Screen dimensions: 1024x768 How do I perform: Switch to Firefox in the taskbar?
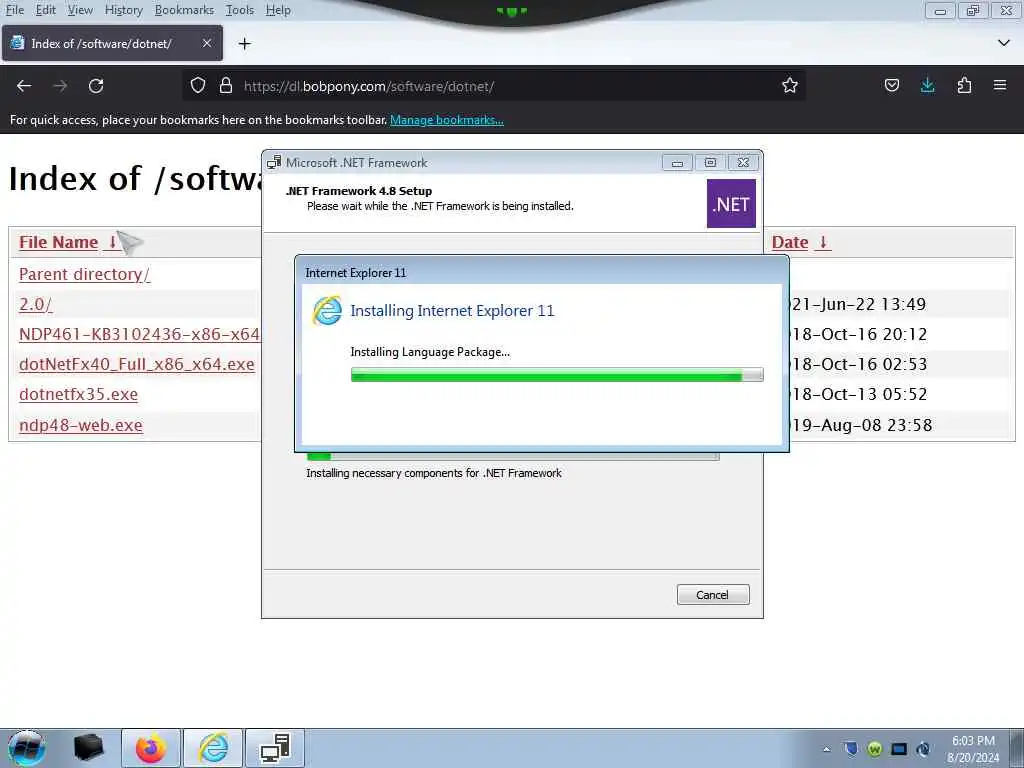click(150, 748)
